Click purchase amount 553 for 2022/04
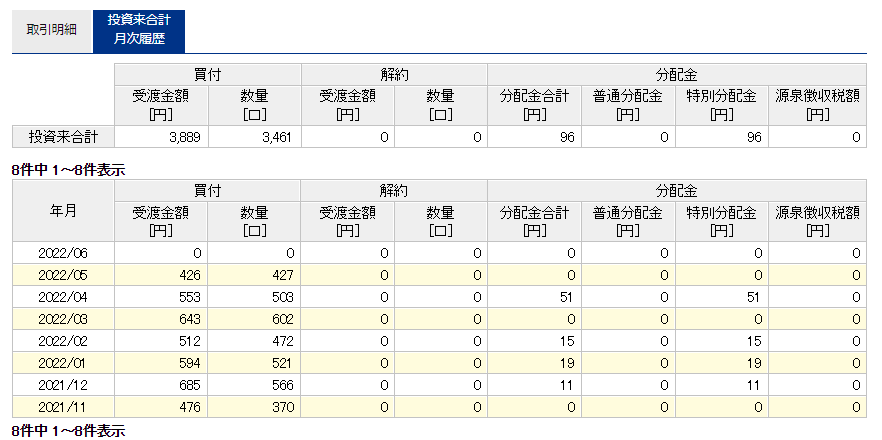The image size is (882, 440). (189, 297)
